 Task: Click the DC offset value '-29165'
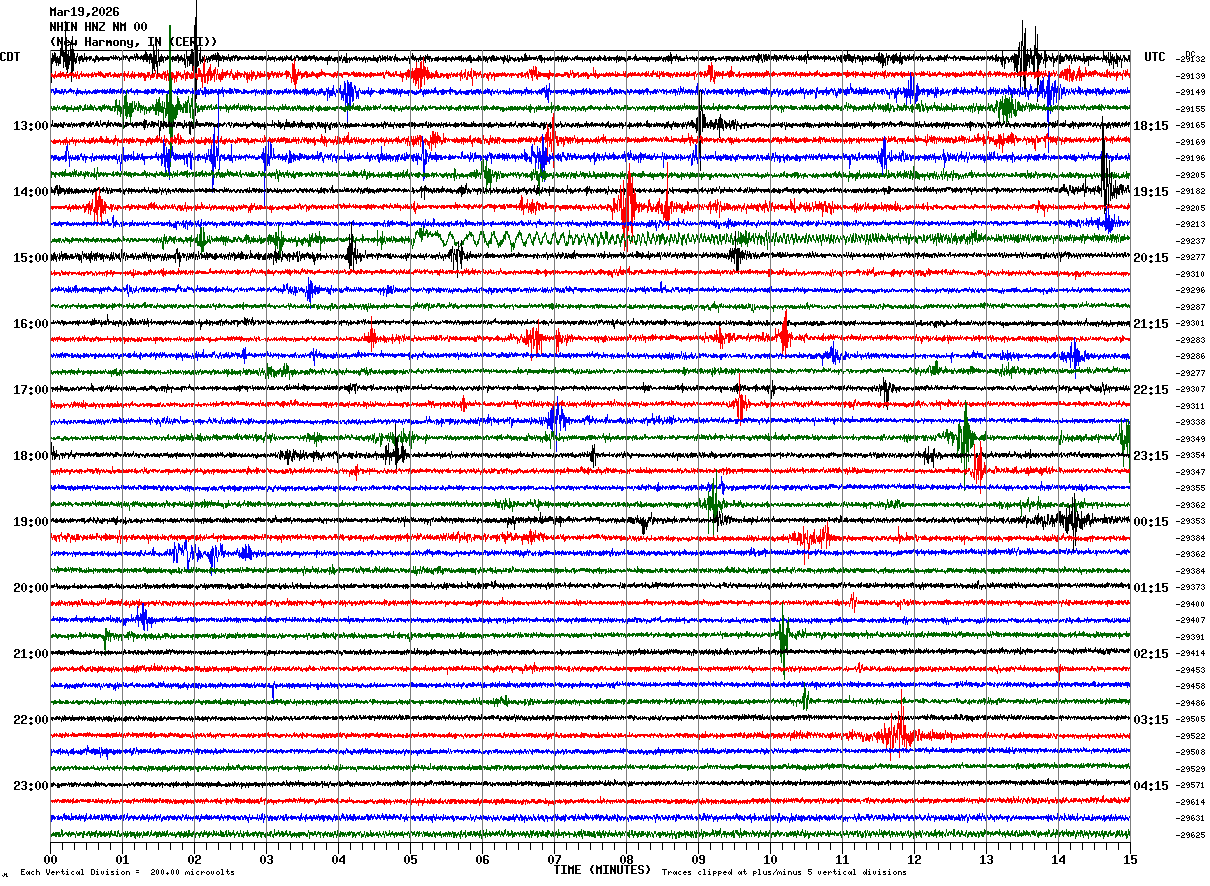1191,126
